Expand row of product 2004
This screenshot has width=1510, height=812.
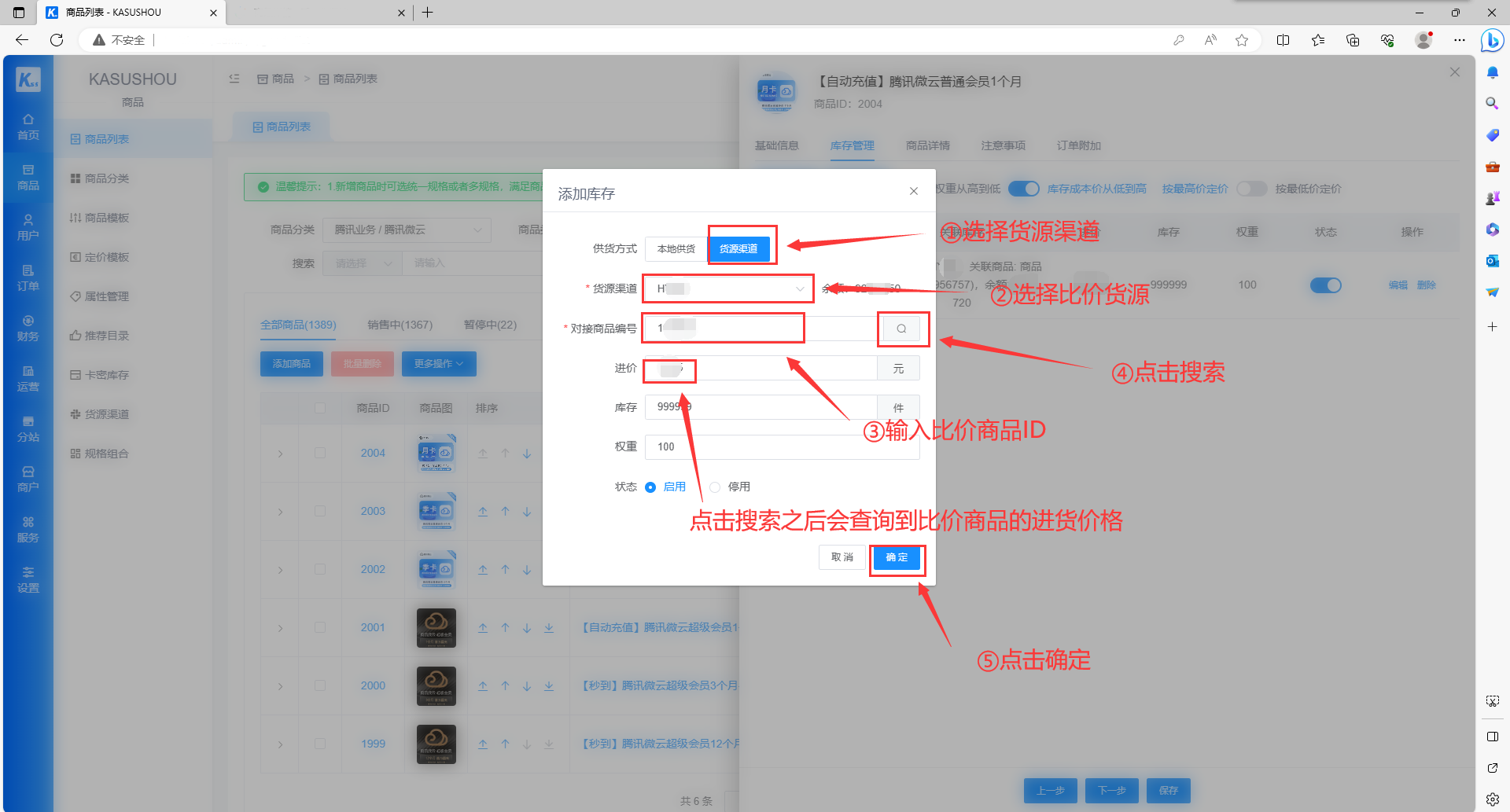pos(280,454)
